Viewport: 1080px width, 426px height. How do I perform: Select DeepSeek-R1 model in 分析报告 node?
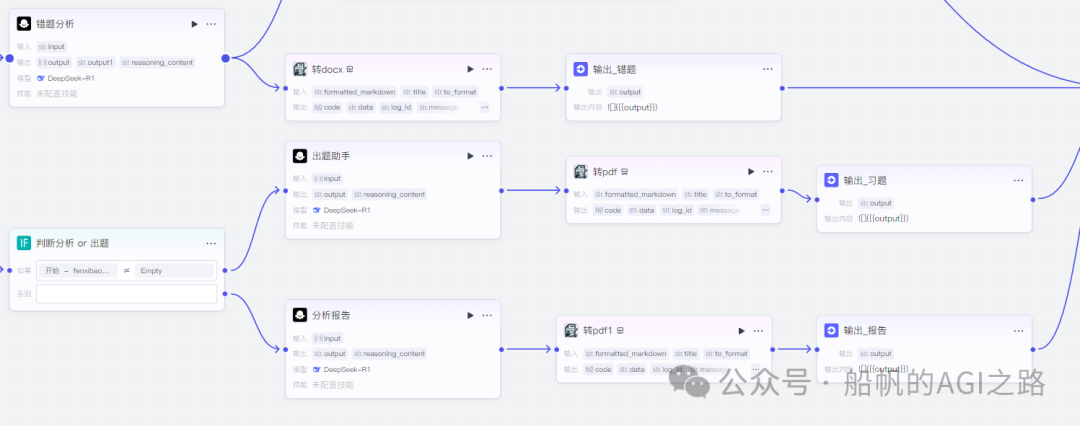click(342, 369)
